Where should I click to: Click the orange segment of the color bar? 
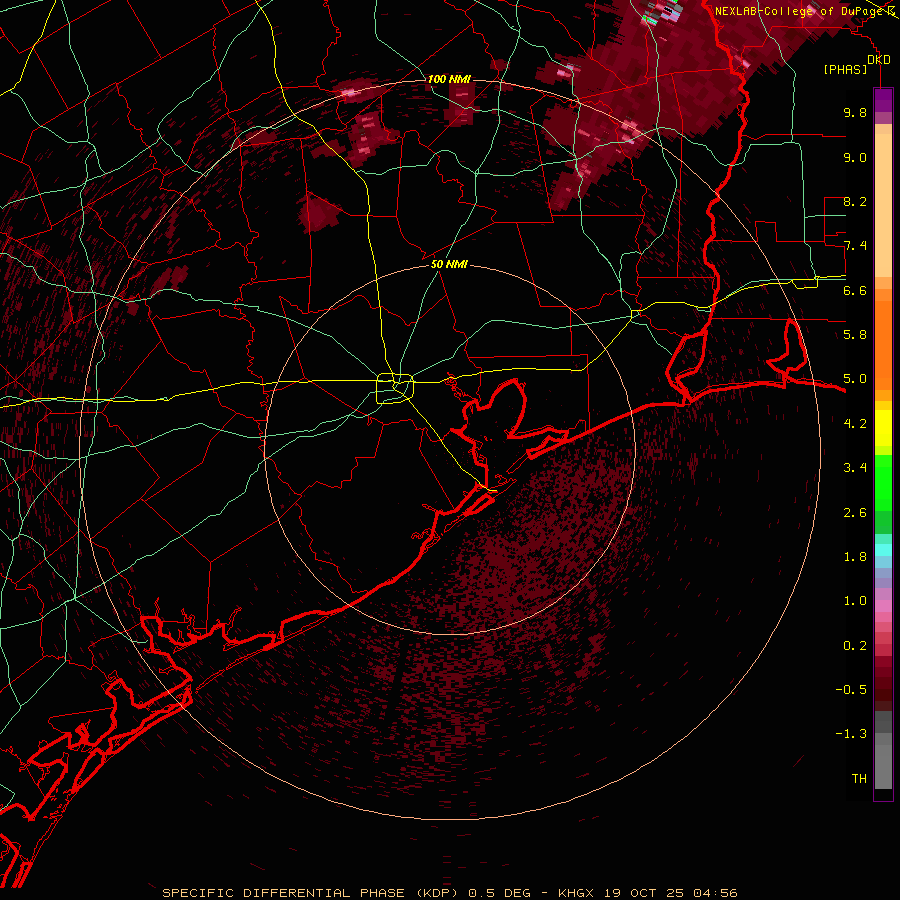pyautogui.click(x=883, y=344)
